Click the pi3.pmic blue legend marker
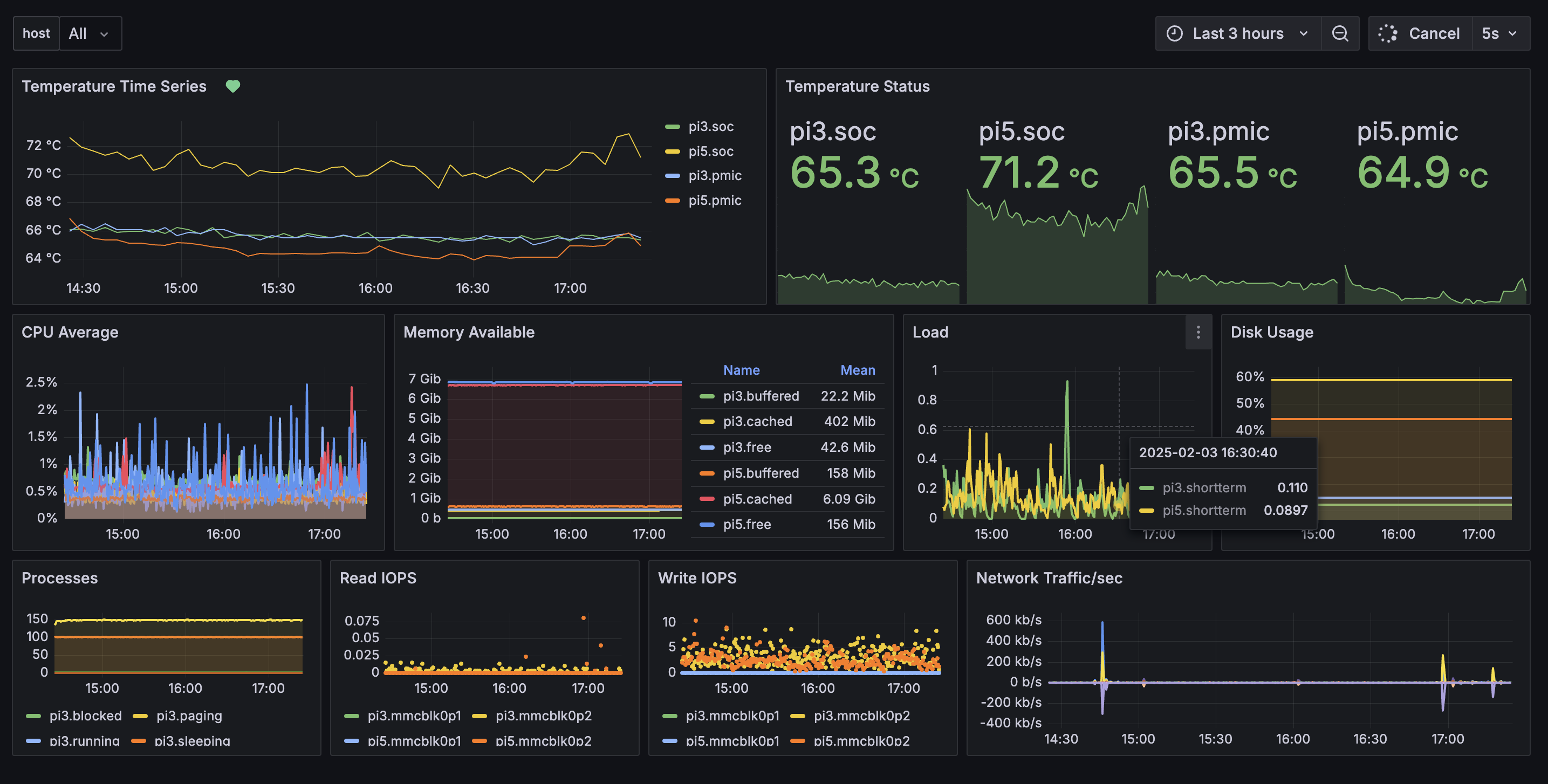This screenshot has height=784, width=1548. [x=672, y=176]
